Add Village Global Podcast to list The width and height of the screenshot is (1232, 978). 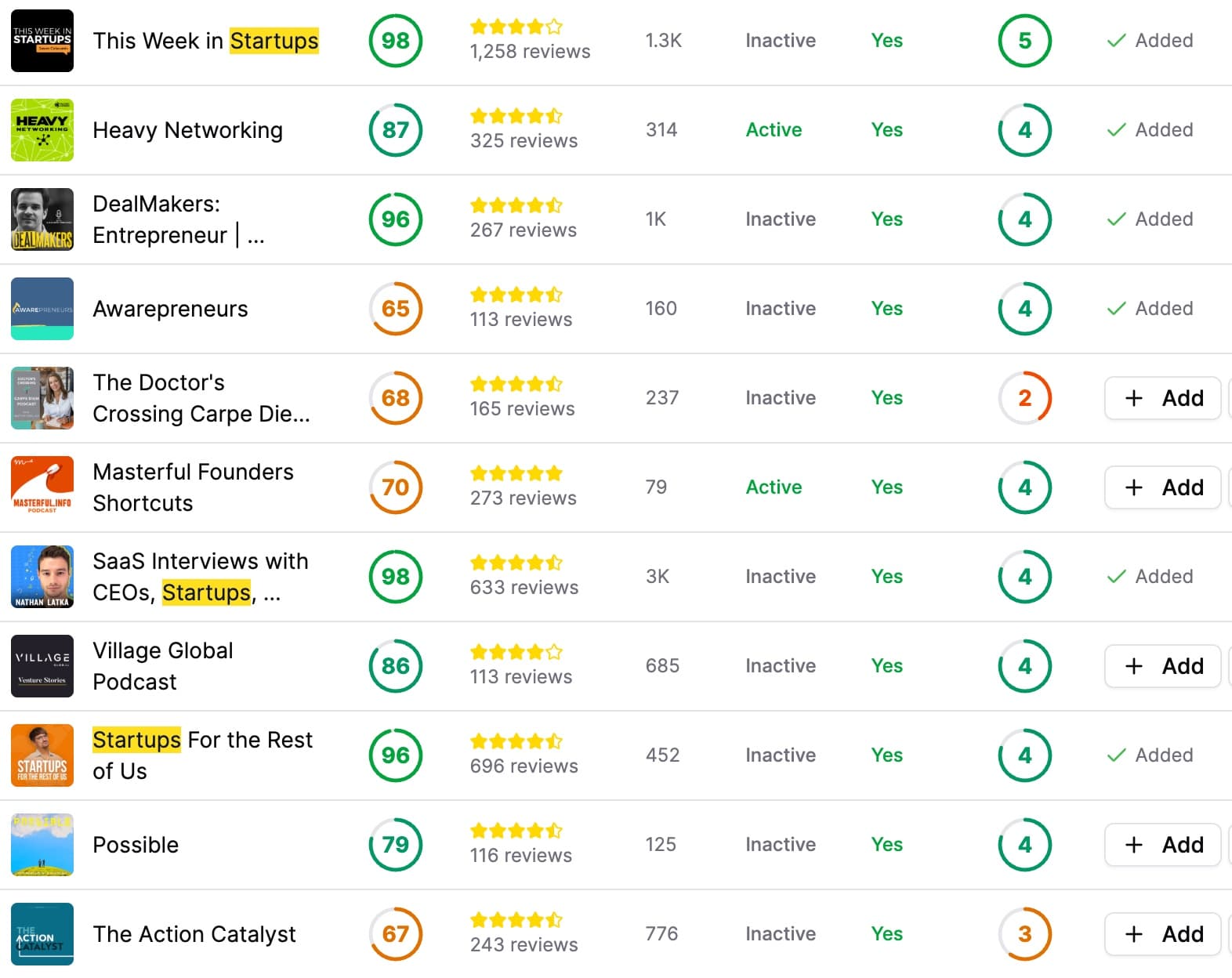[x=1163, y=666]
